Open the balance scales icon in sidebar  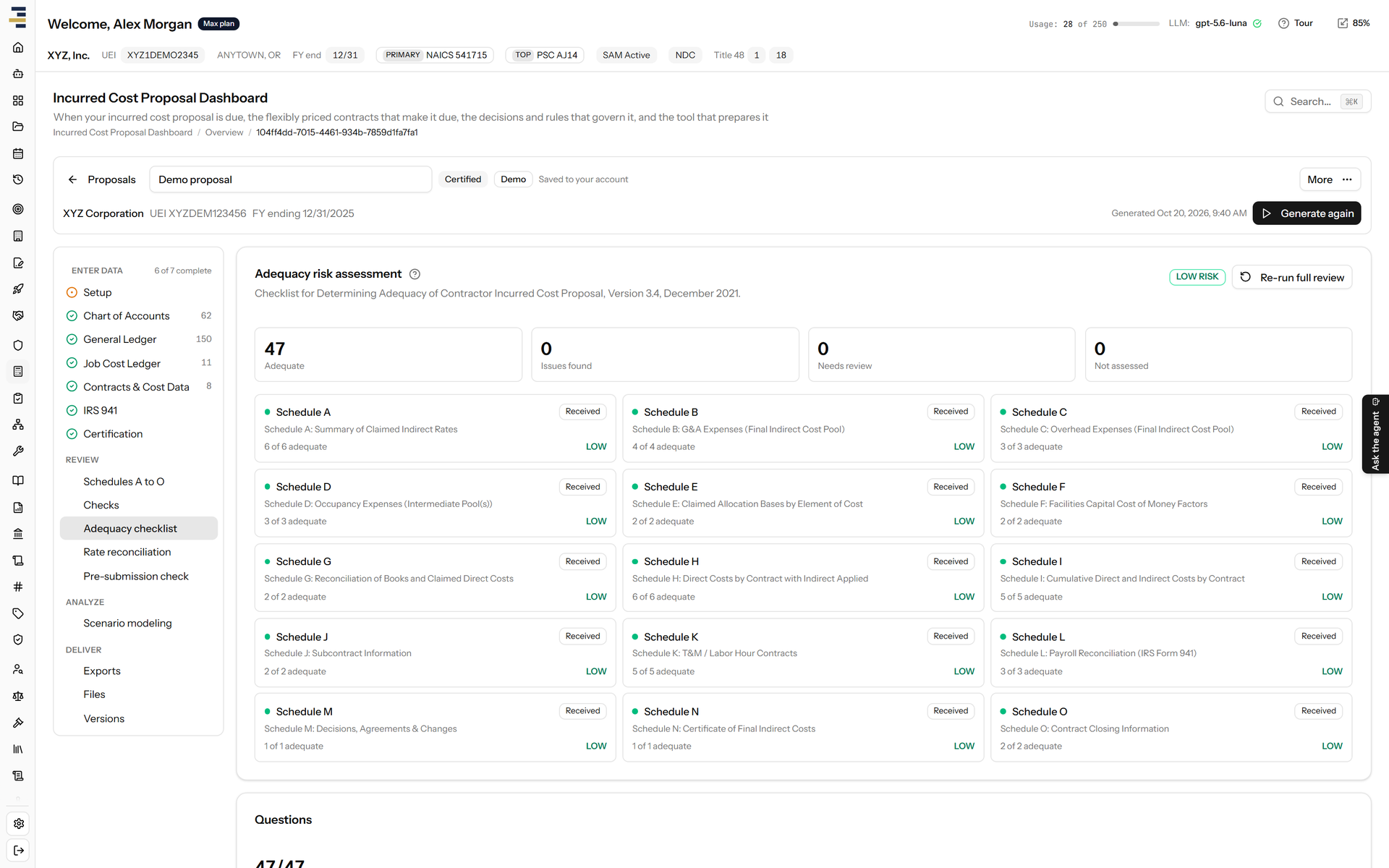click(18, 696)
